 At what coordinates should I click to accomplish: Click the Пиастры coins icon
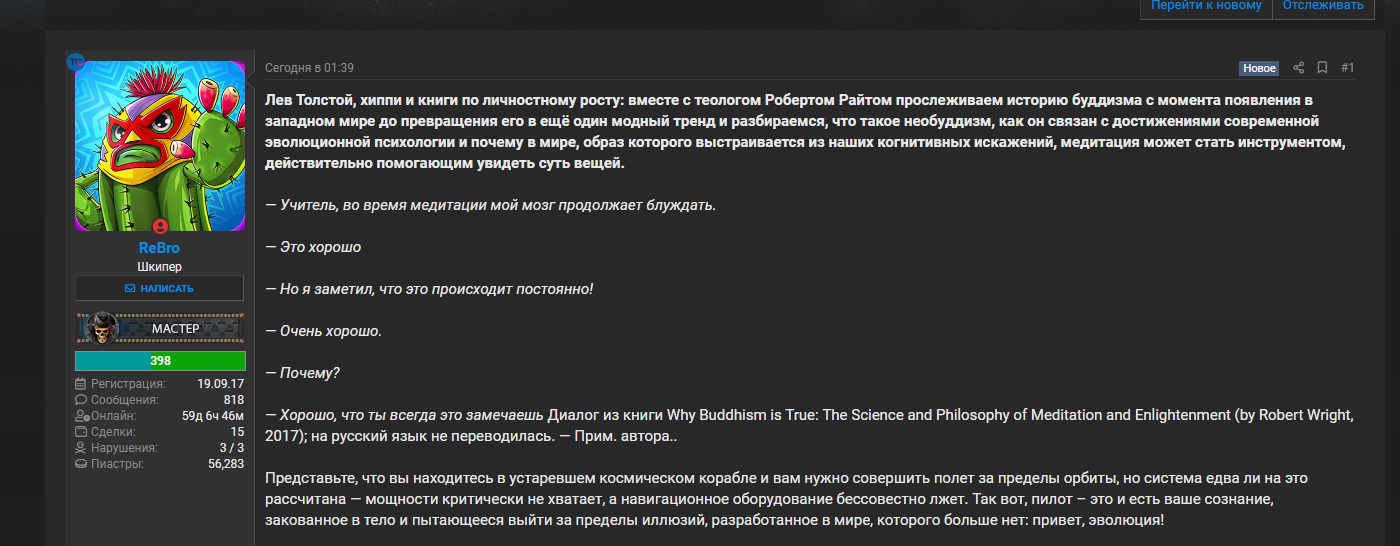pos(81,464)
